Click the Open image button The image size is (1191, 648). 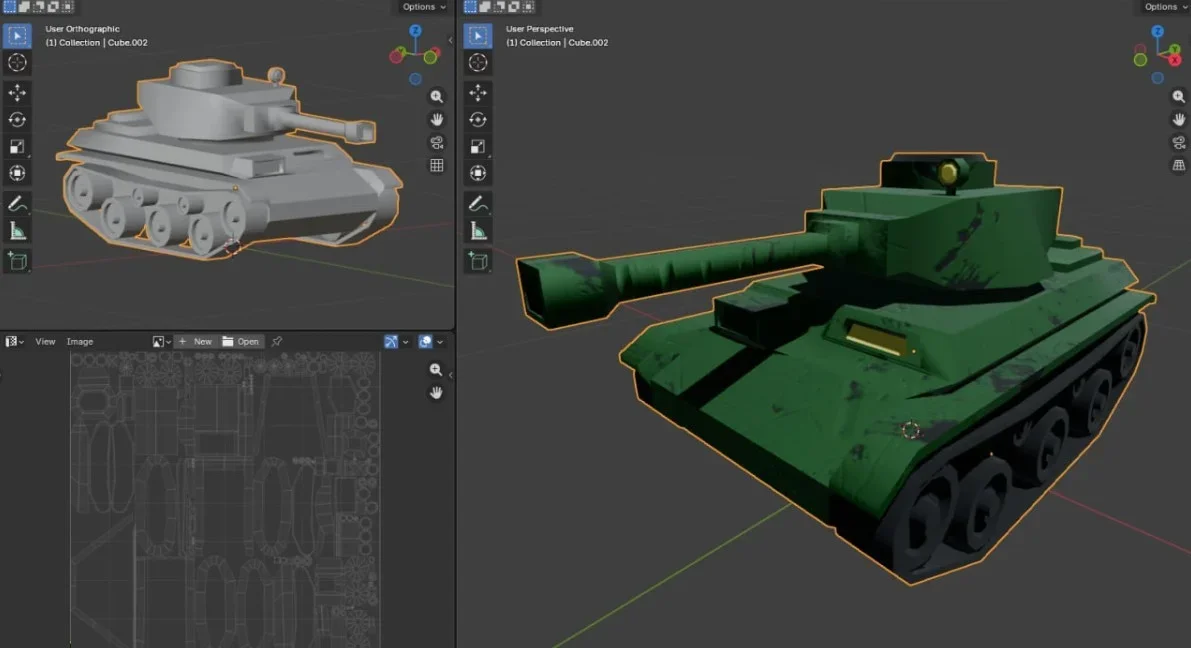click(x=241, y=342)
